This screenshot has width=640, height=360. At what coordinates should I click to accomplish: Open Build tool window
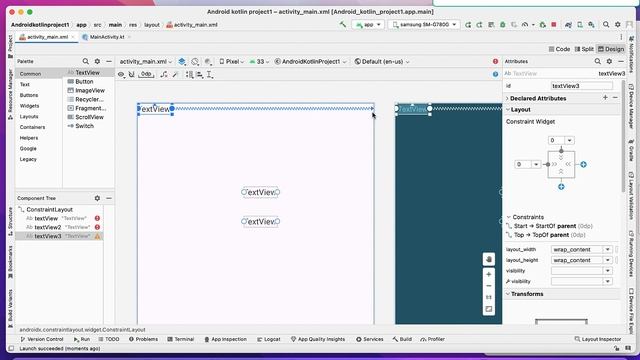coord(402,339)
